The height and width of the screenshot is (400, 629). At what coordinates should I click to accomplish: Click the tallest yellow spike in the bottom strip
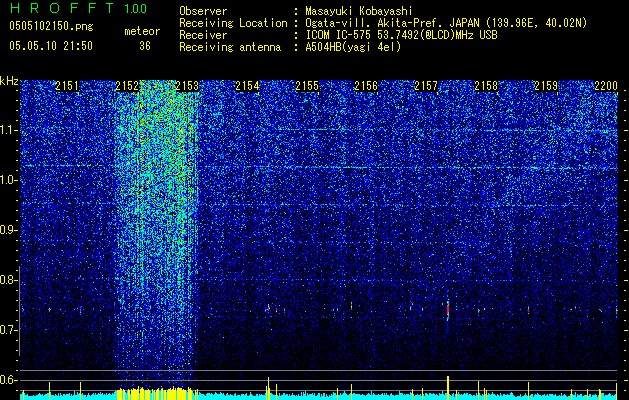tap(448, 388)
